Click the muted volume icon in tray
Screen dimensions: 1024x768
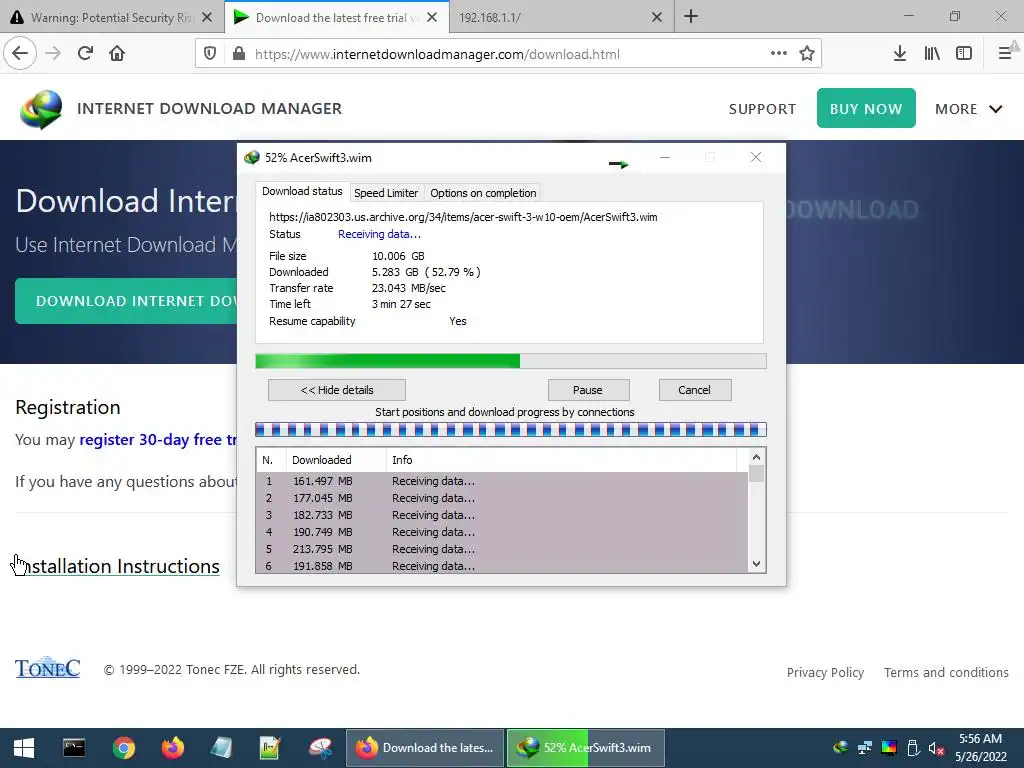[x=936, y=748]
